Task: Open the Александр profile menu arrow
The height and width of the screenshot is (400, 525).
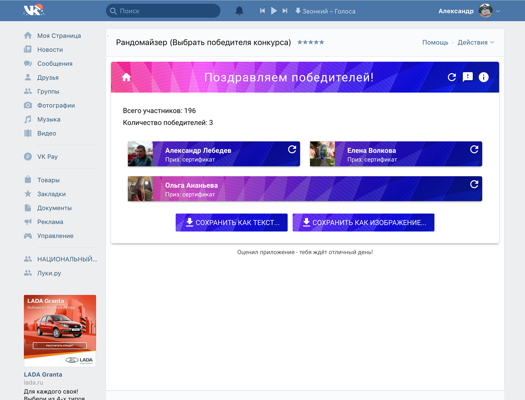Action: [x=498, y=11]
